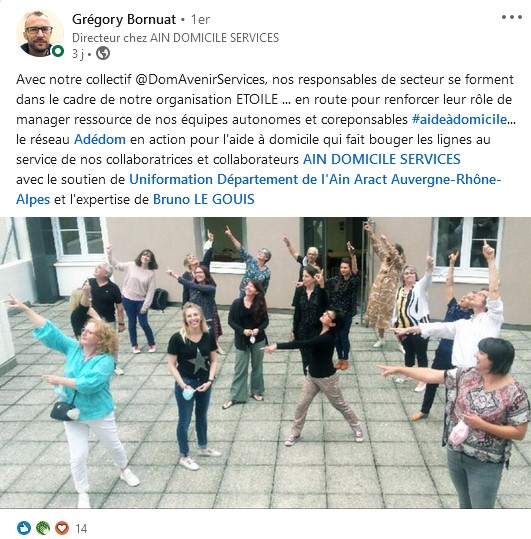Open the AIN DOMICILE SERVICES mention link

pos(381,160)
